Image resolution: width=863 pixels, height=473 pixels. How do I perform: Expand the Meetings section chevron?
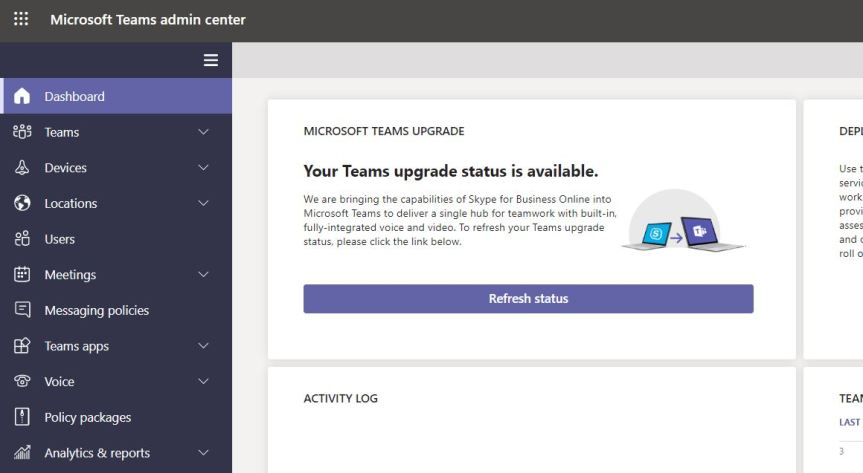tap(204, 275)
